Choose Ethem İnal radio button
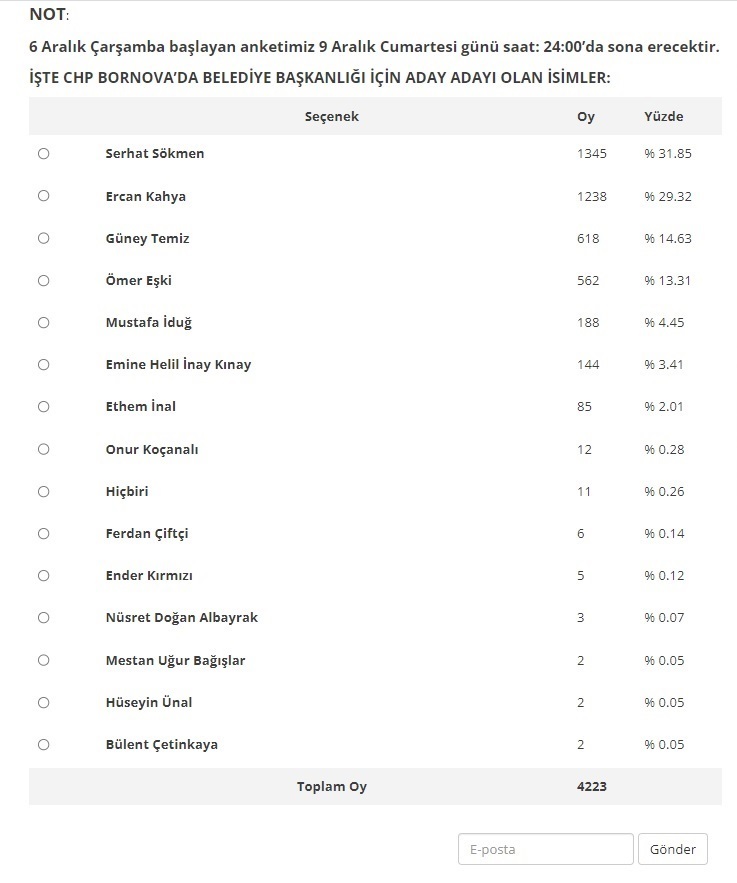Image resolution: width=737 pixels, height=883 pixels. coord(43,407)
